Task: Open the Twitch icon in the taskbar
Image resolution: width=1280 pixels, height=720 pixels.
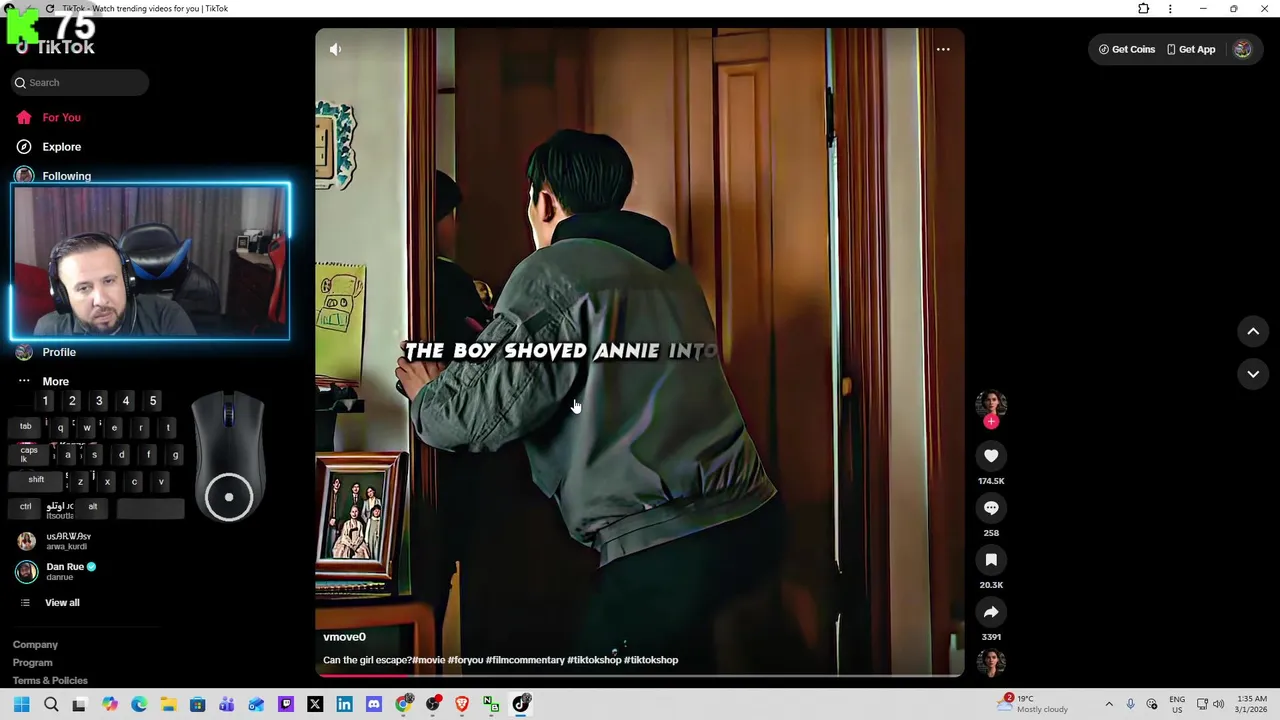Action: pos(286,704)
